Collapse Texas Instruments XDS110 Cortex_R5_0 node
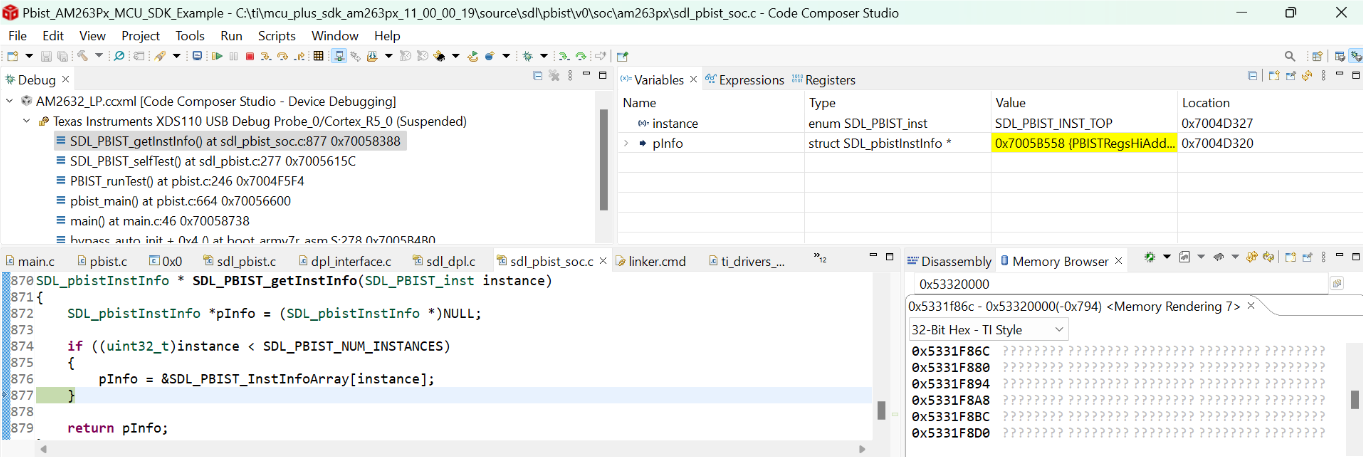This screenshot has width=1363, height=457. [27, 121]
